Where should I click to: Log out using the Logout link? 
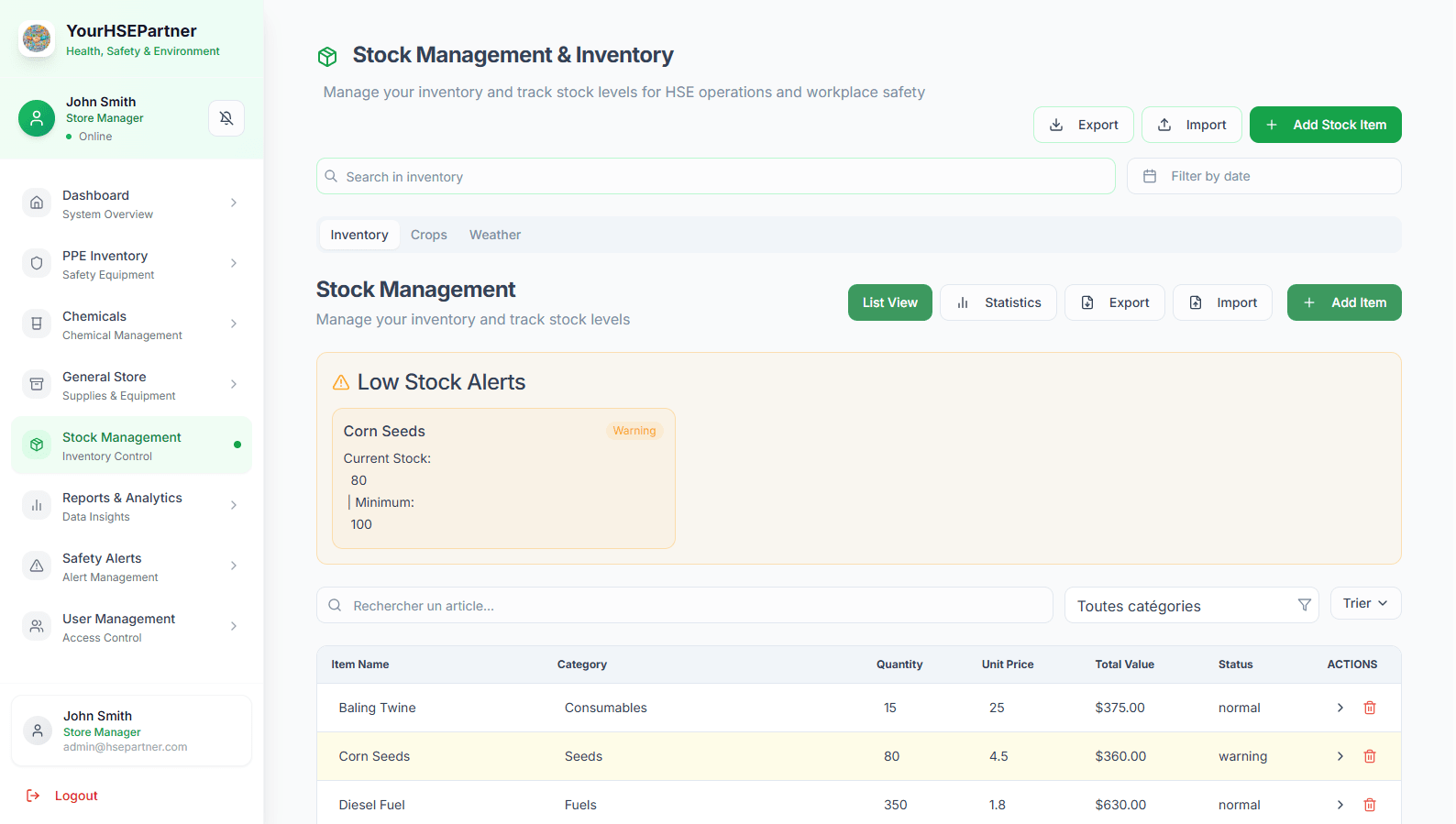(75, 796)
